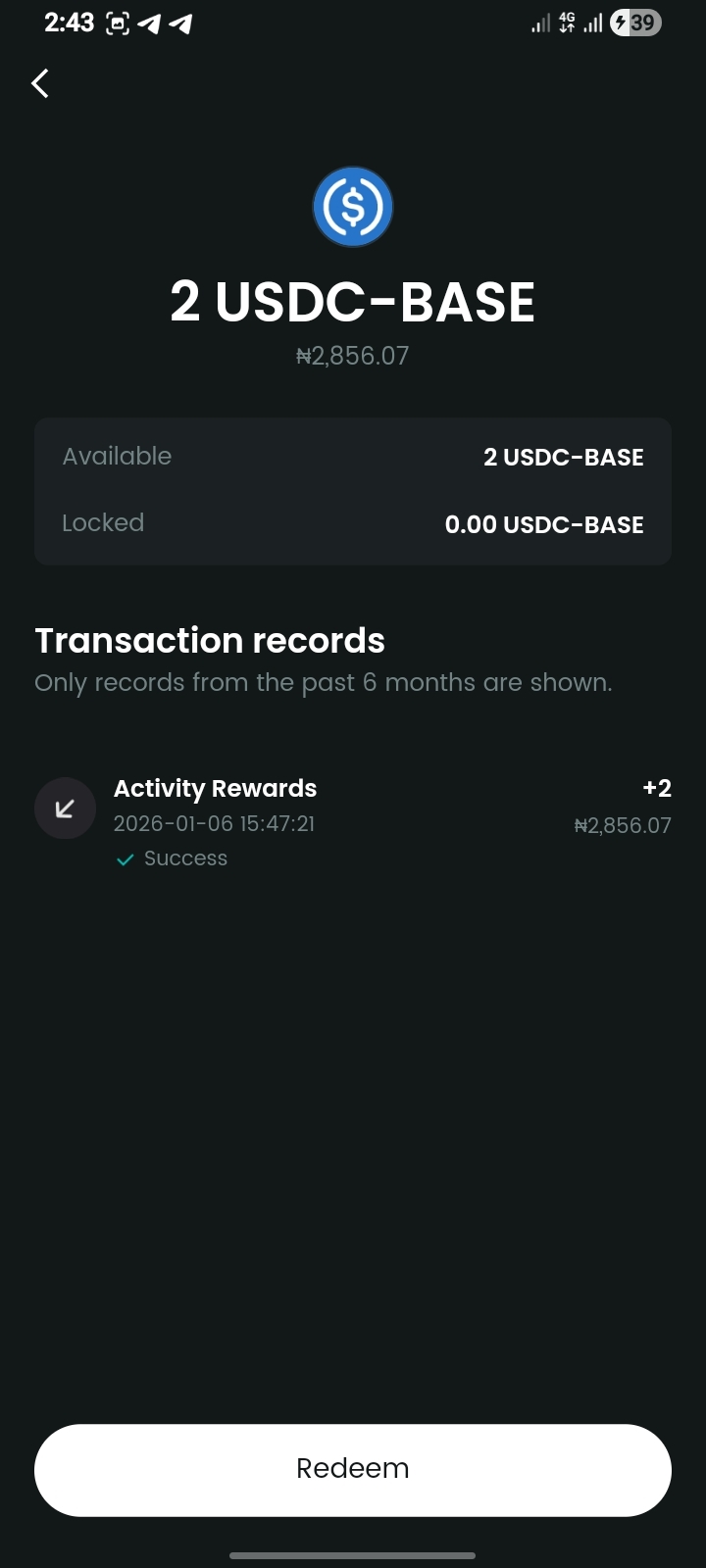Tap the +2 transaction amount
The image size is (706, 1568).
[x=656, y=788]
